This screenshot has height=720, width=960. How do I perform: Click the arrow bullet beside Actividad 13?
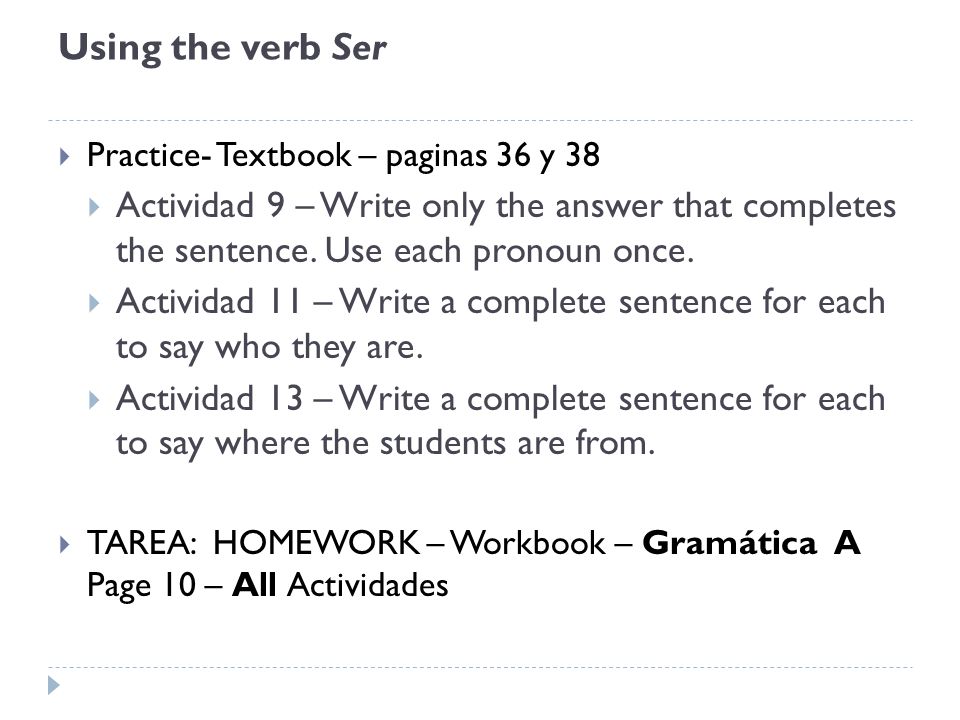(94, 400)
